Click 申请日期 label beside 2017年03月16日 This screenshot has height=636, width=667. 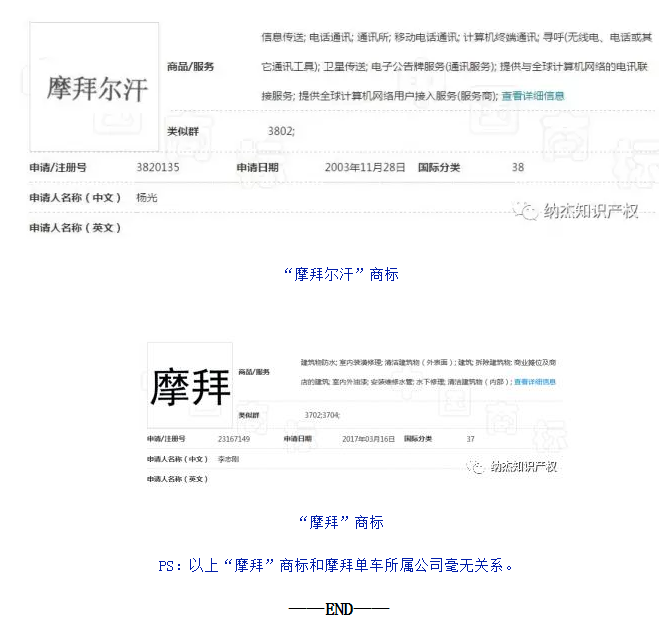[298, 439]
